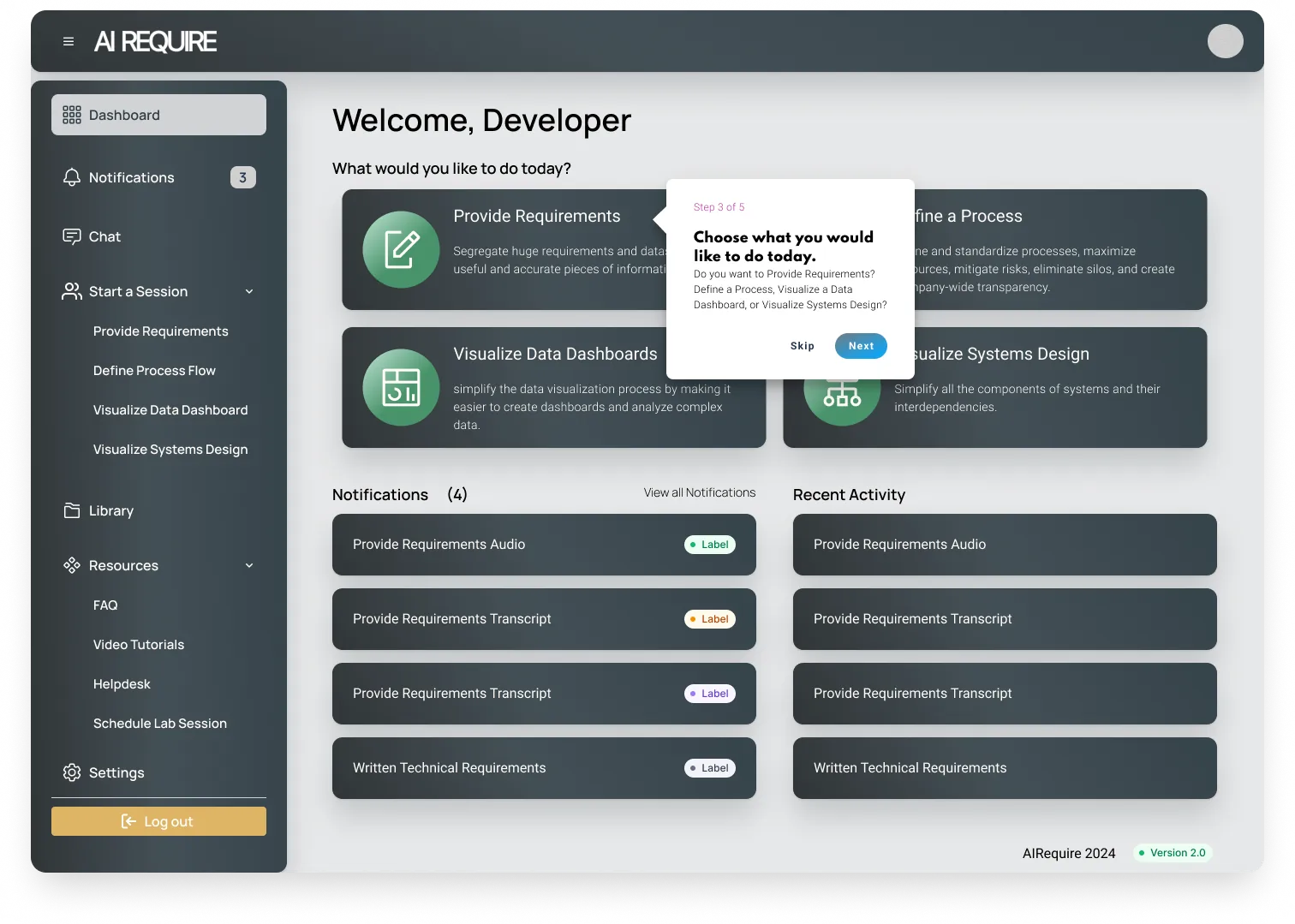Open Written Technical Requirements in Recent Activity
The width and height of the screenshot is (1295, 924).
point(1005,768)
